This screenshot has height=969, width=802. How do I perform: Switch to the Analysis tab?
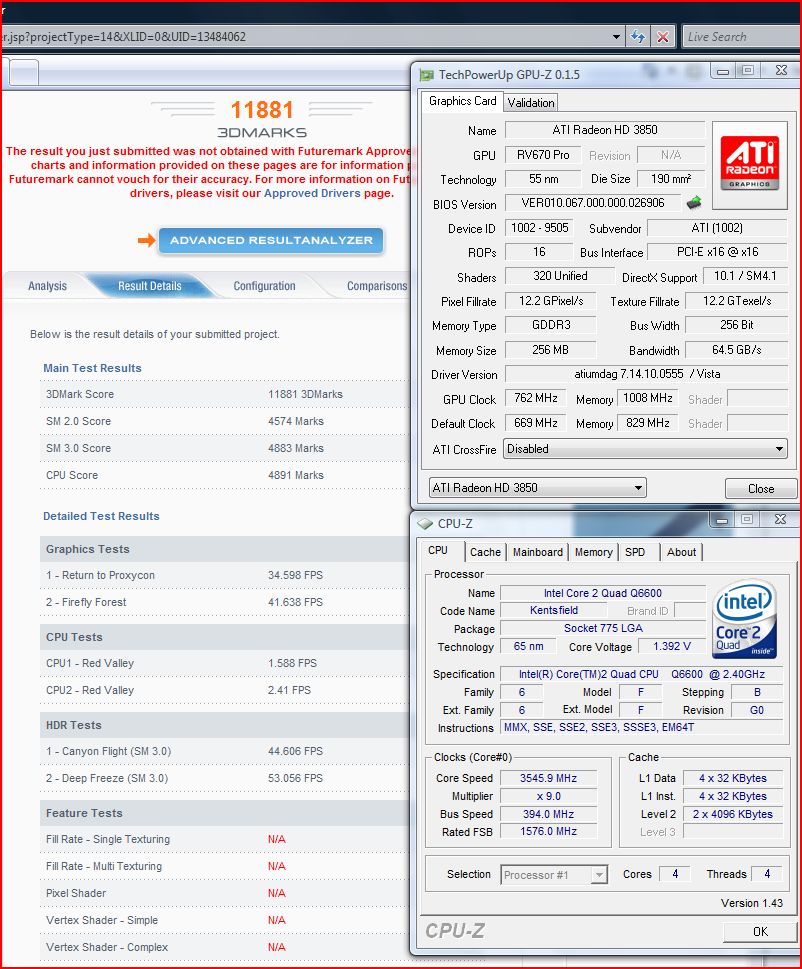47,286
